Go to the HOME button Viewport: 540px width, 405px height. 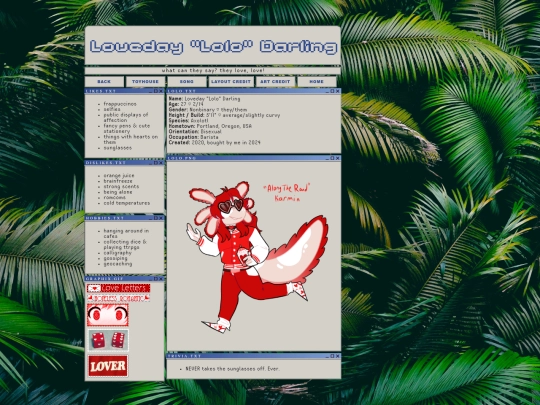(x=316, y=82)
